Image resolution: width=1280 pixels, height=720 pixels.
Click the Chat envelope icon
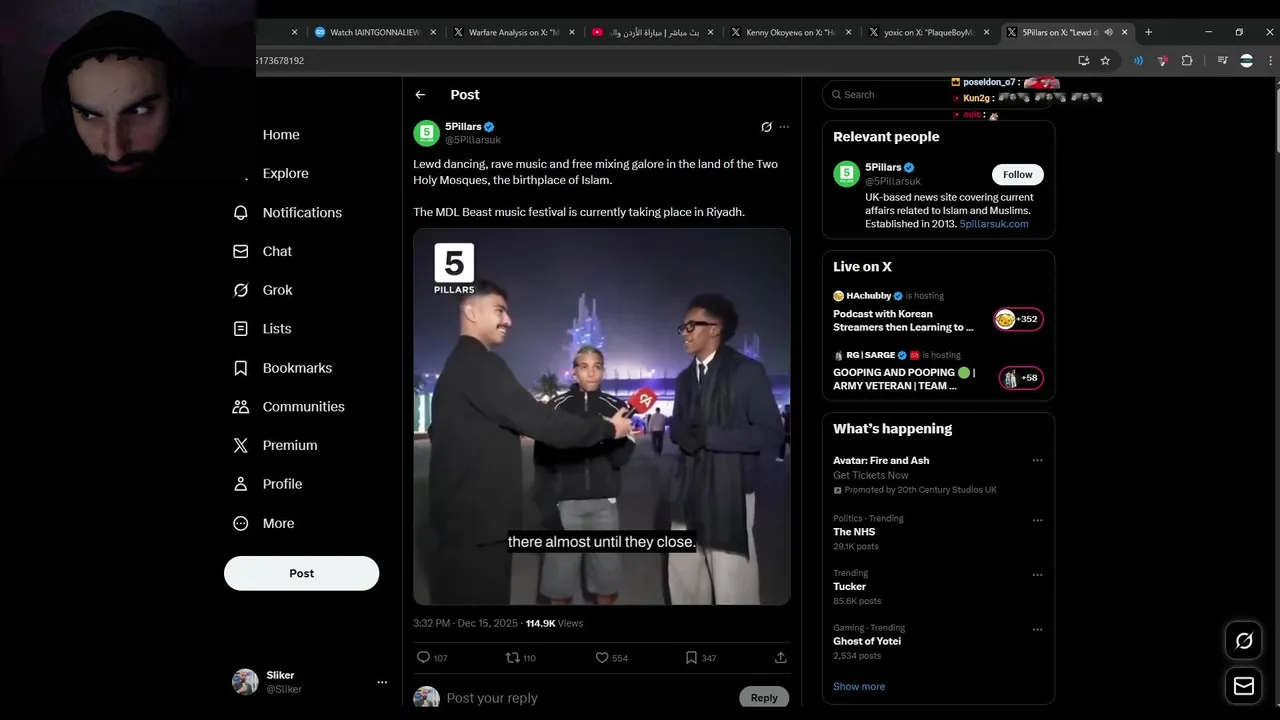click(x=240, y=251)
